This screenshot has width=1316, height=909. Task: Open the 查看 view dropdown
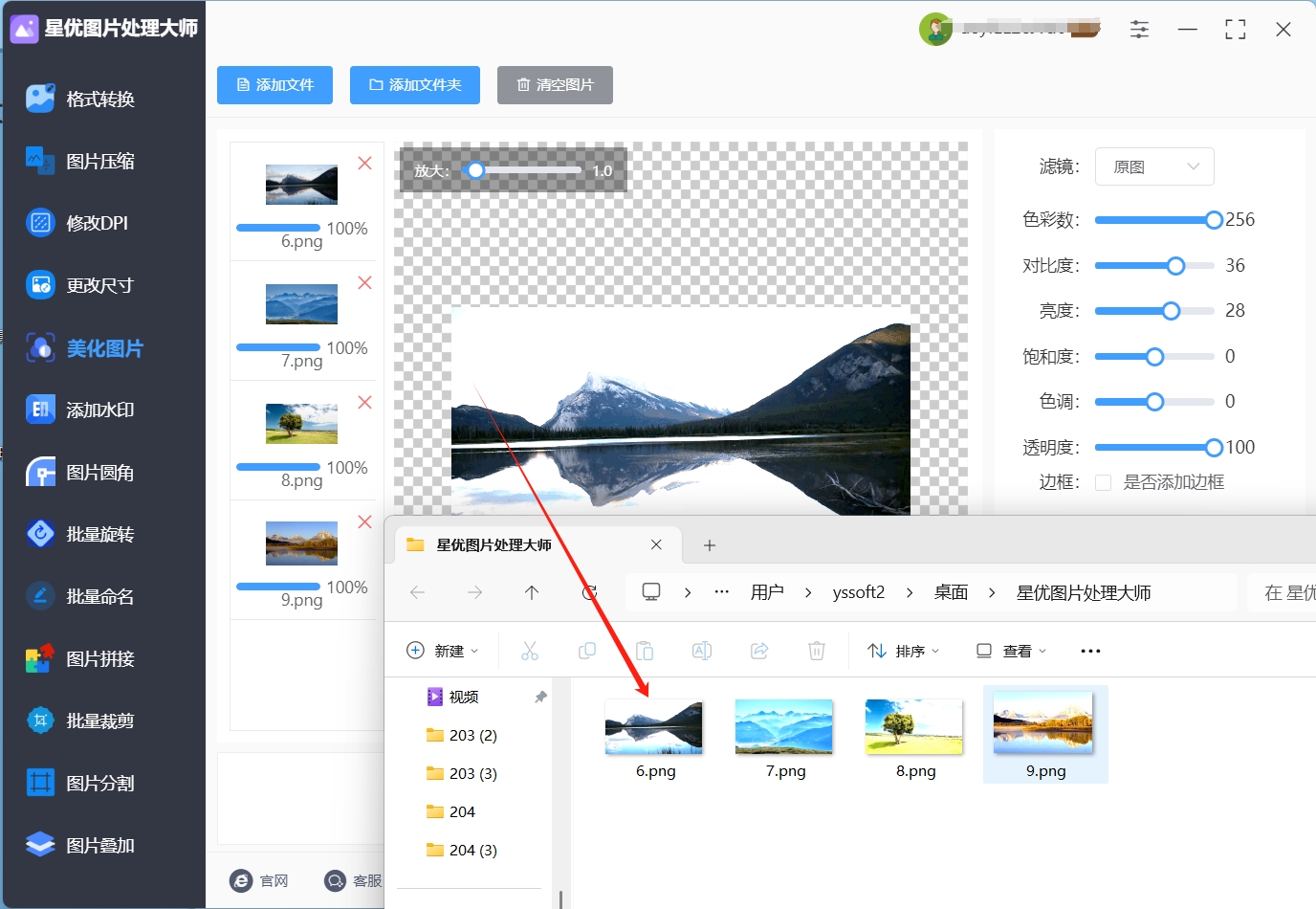(x=1011, y=651)
